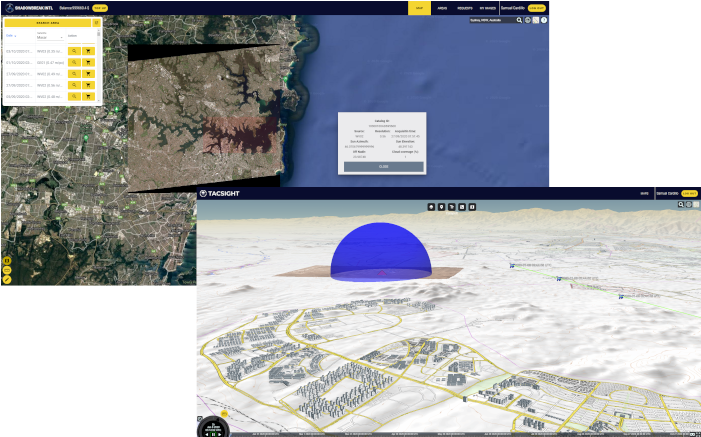Click the play-forward arrow under Tacsight clock
Screen dimensions: 701x437
(x=220, y=434)
